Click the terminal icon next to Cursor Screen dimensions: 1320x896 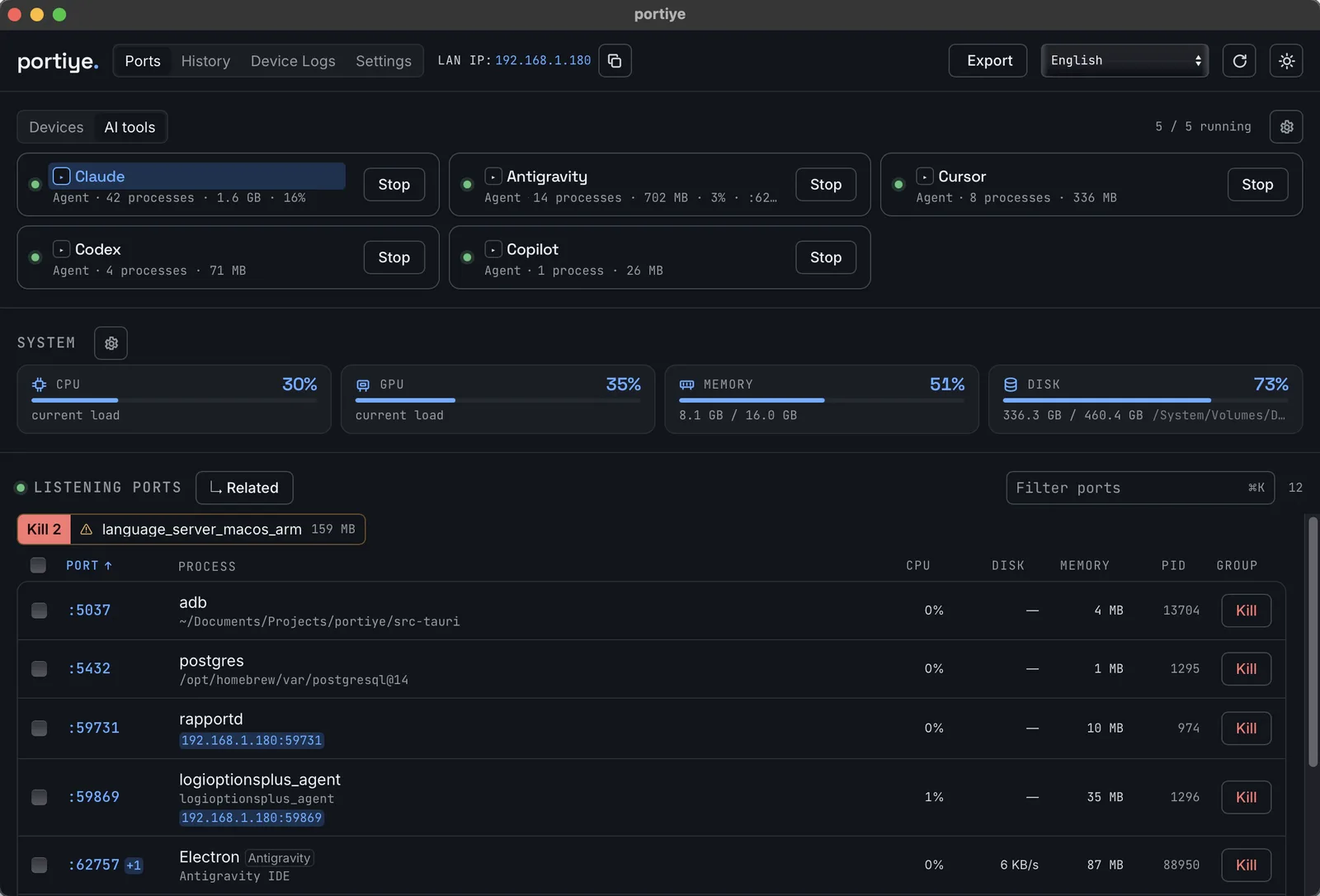click(x=925, y=177)
